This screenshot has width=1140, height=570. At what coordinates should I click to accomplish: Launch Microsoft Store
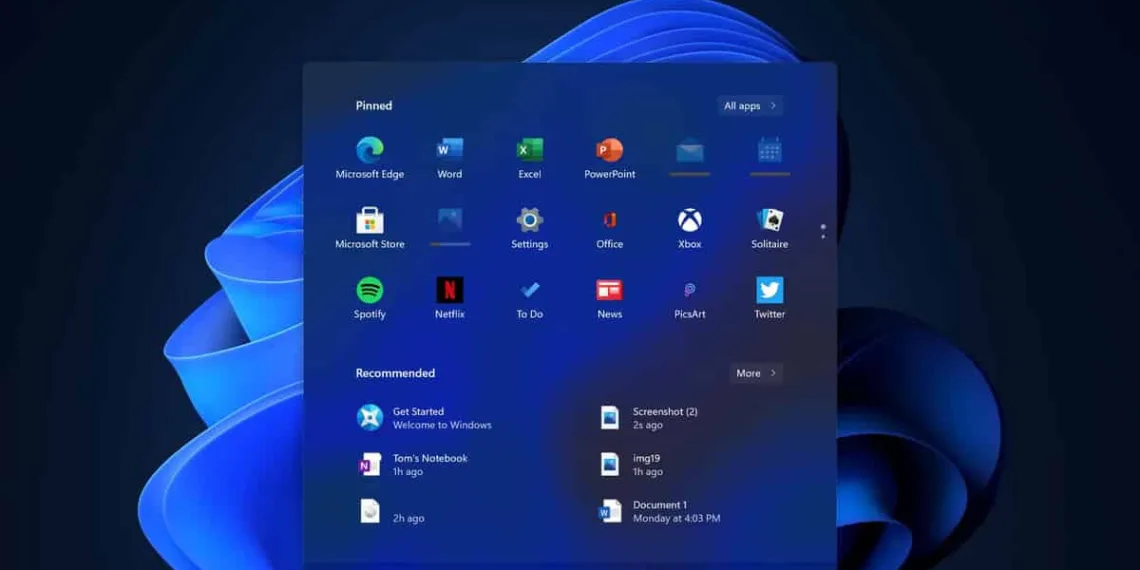click(369, 228)
